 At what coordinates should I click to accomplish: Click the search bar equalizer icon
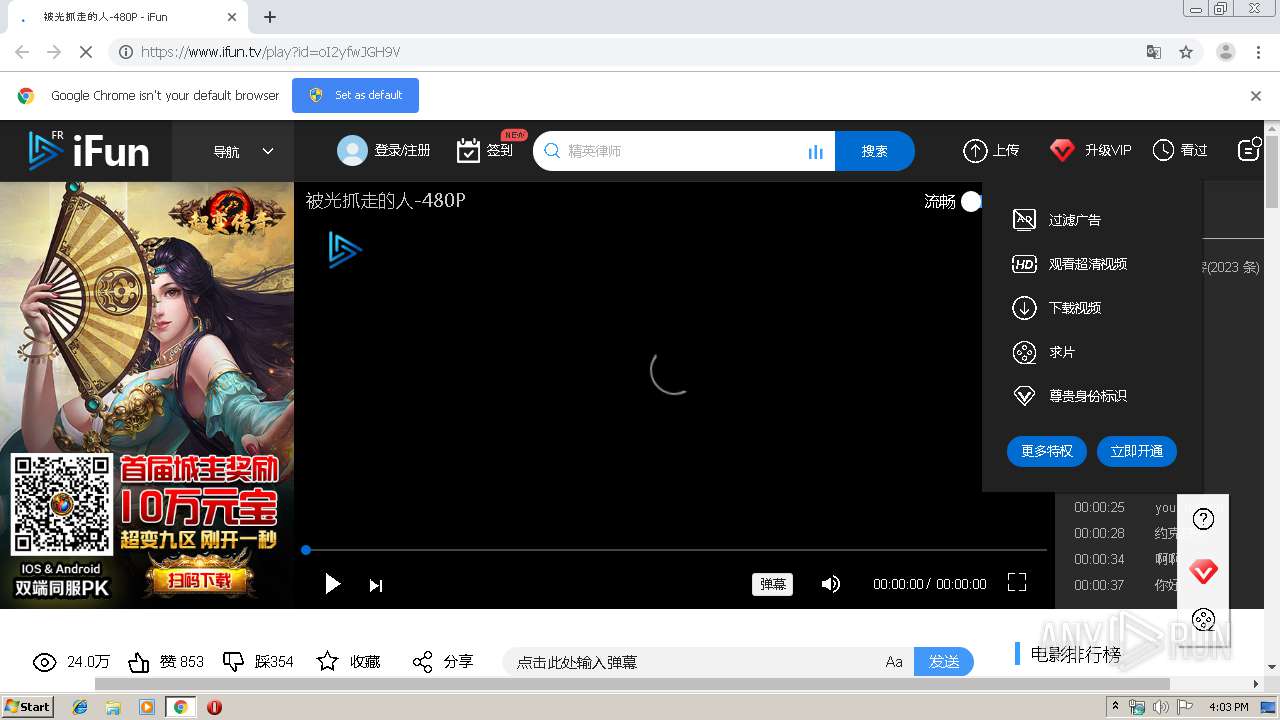click(816, 152)
